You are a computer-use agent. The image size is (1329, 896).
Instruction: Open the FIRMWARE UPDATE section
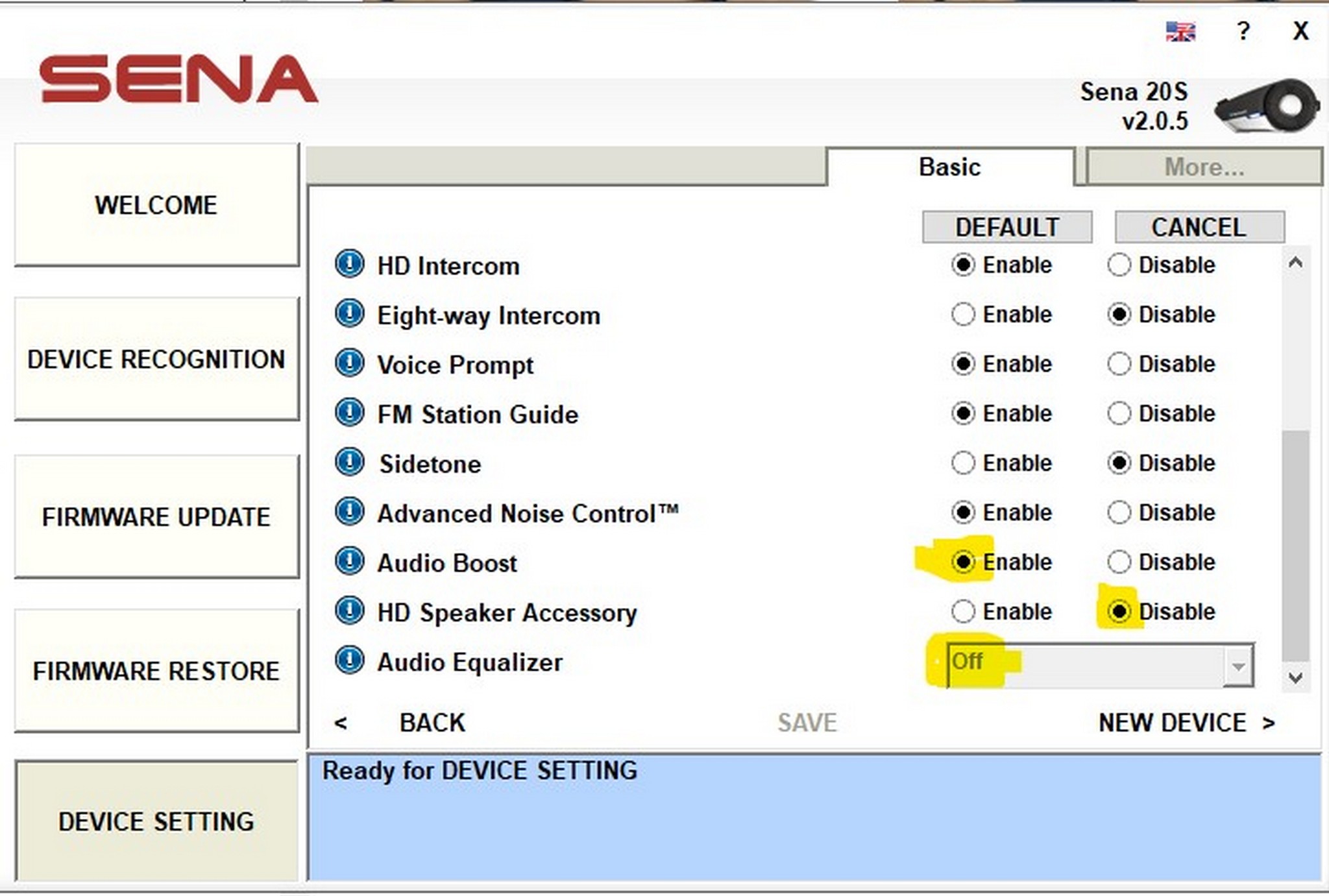[x=156, y=517]
